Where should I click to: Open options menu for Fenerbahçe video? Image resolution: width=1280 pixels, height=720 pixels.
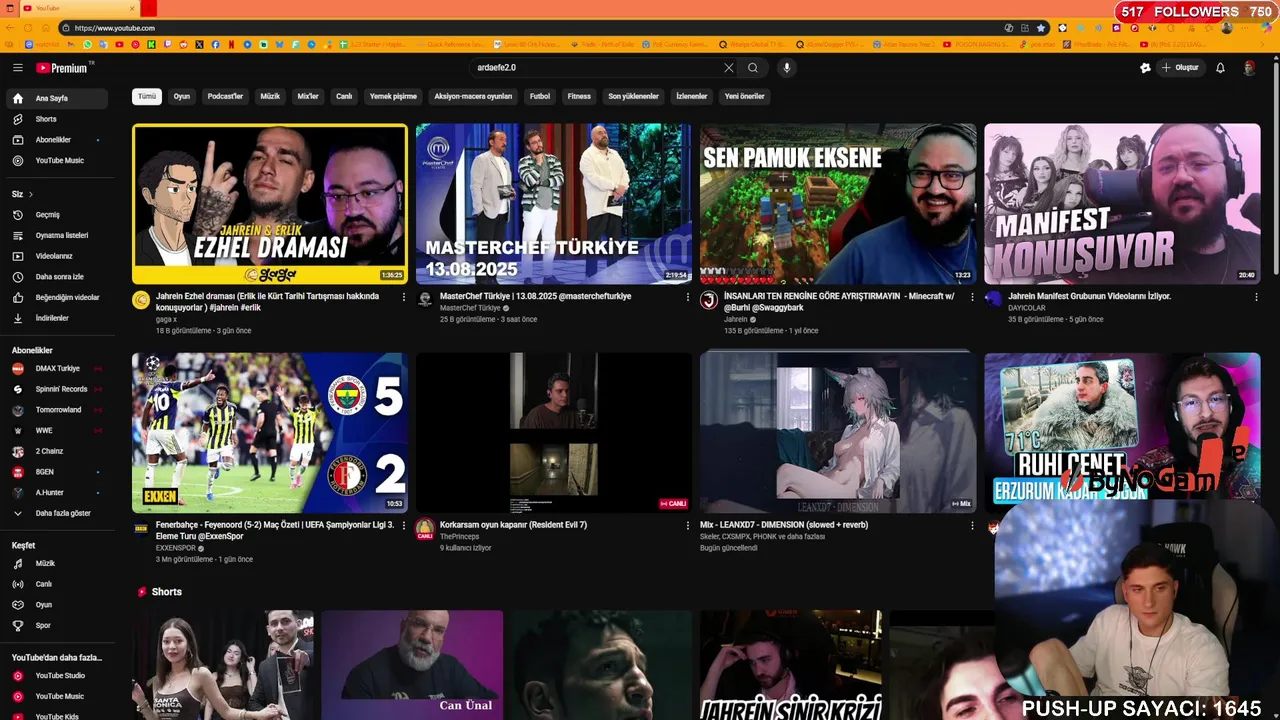pos(404,525)
